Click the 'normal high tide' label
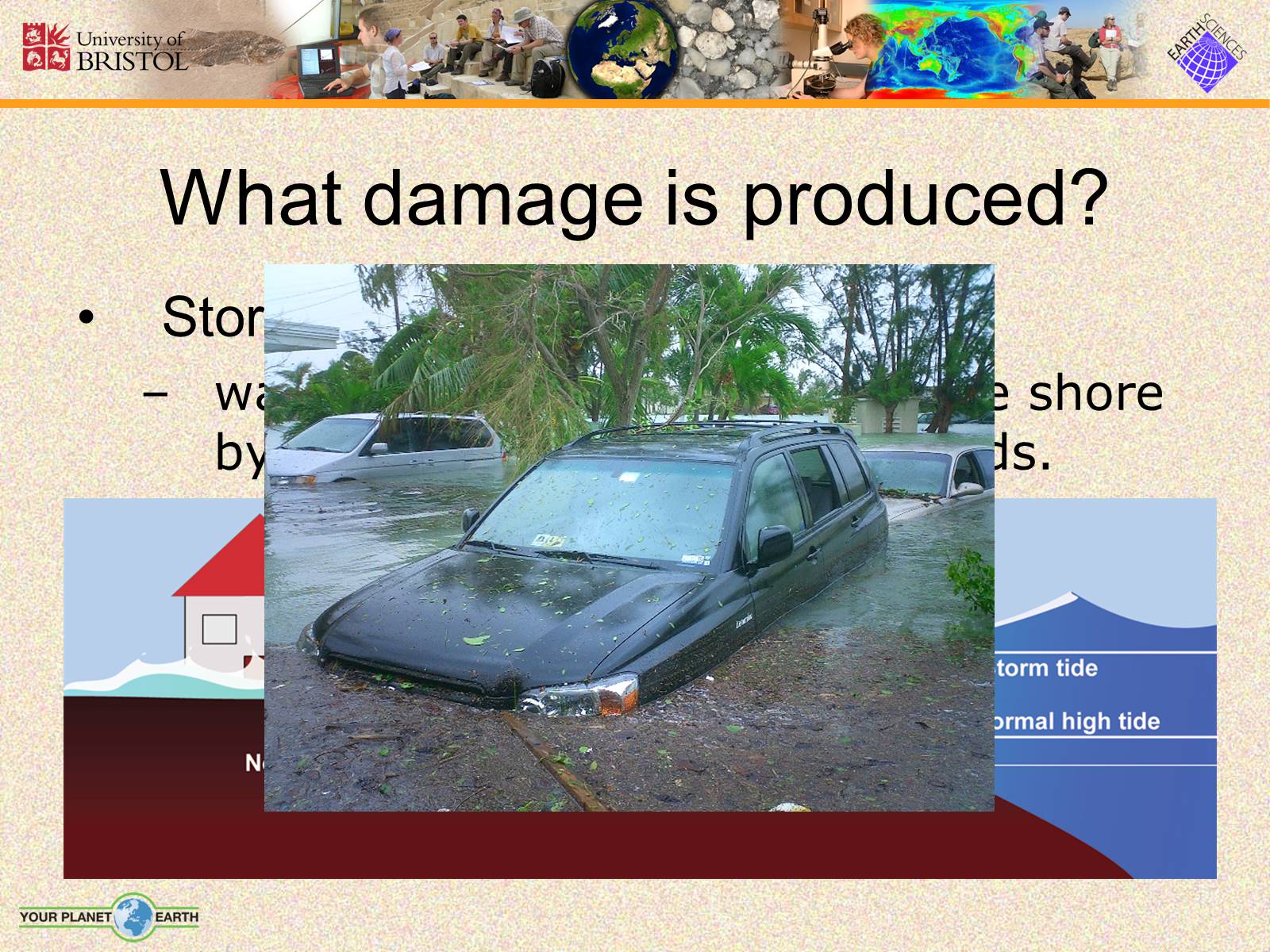Screen dimensions: 1270x952 [1076, 721]
